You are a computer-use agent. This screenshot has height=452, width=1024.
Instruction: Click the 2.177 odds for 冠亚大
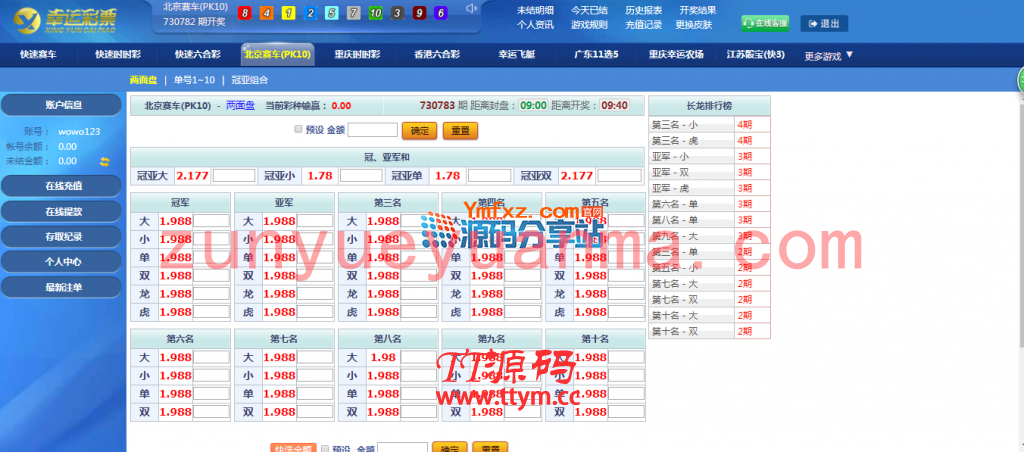[192, 175]
